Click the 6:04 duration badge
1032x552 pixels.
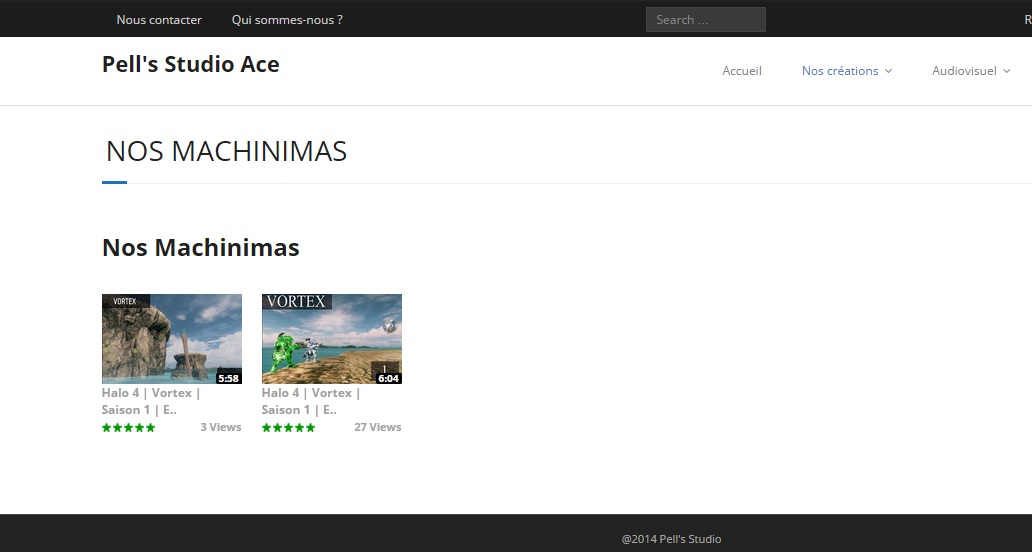tap(388, 378)
